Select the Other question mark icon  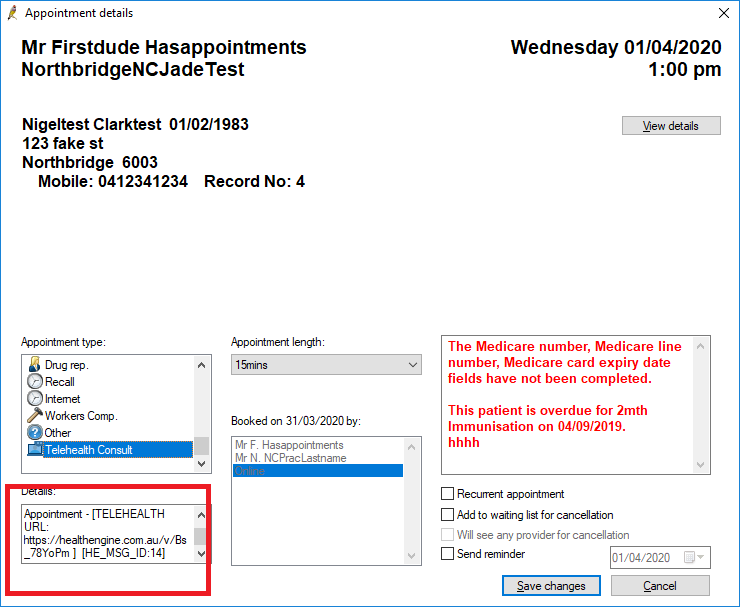click(x=34, y=433)
